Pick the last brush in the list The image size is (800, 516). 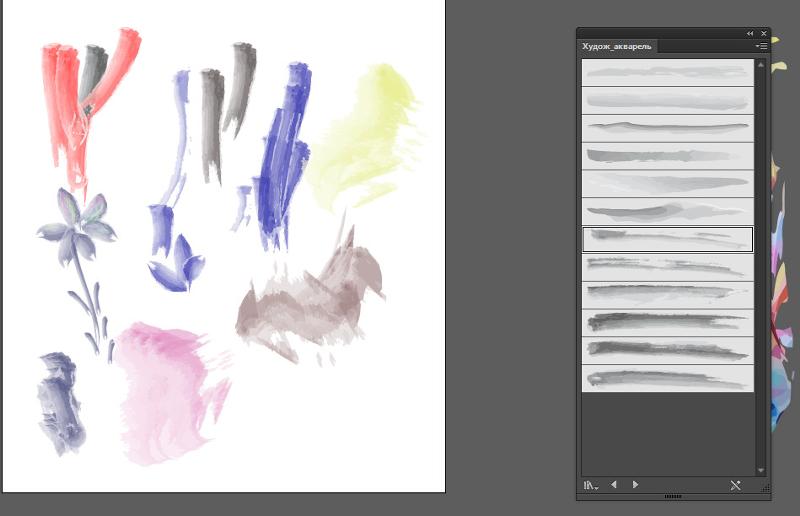click(668, 378)
